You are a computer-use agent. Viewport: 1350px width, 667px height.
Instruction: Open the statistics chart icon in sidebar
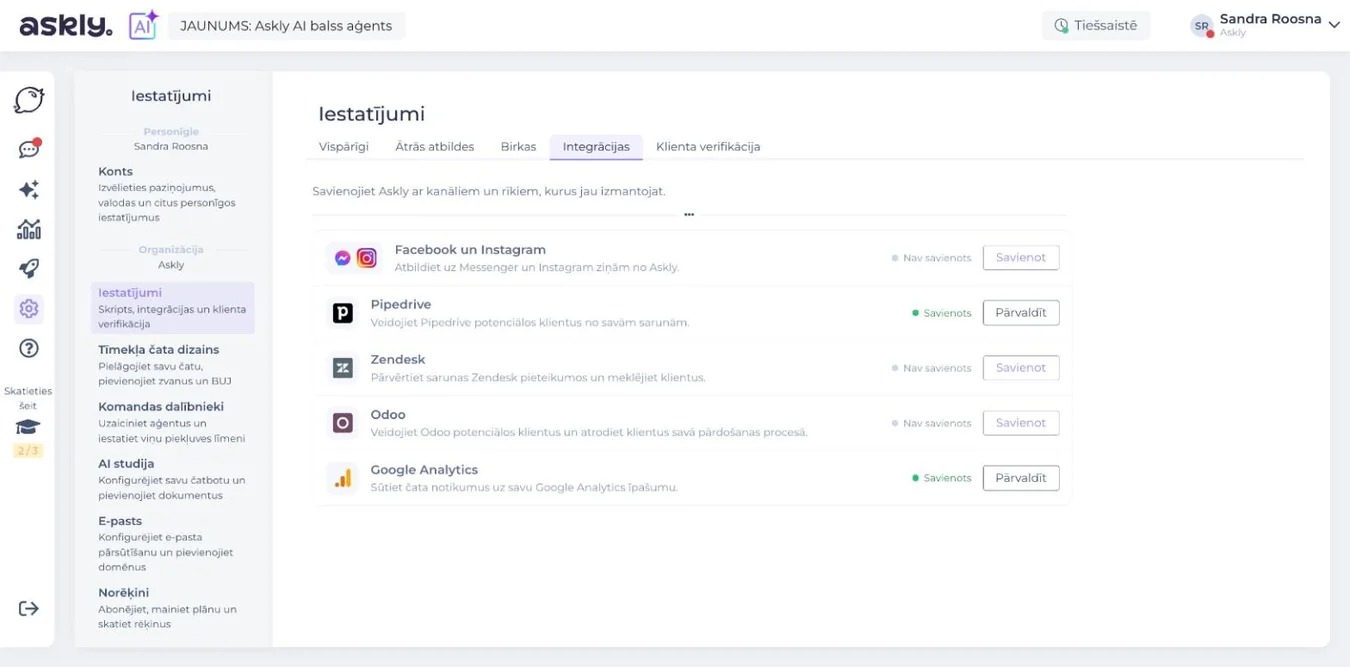click(29, 229)
